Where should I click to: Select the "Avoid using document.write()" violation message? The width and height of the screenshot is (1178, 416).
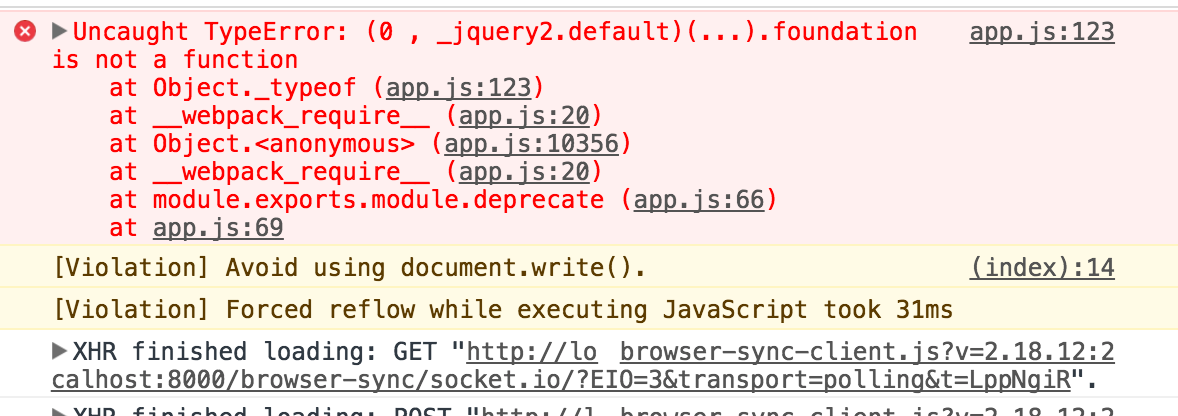tap(349, 268)
